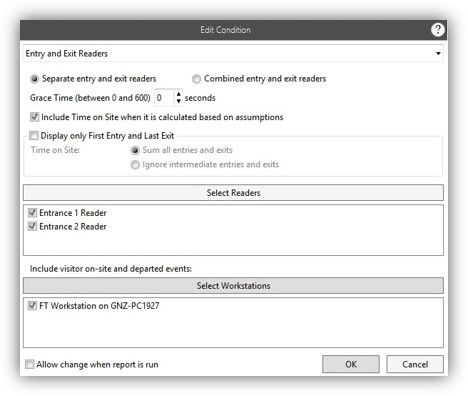Select Combined entry and exit readers
This screenshot has height=396, width=468.
(196, 79)
